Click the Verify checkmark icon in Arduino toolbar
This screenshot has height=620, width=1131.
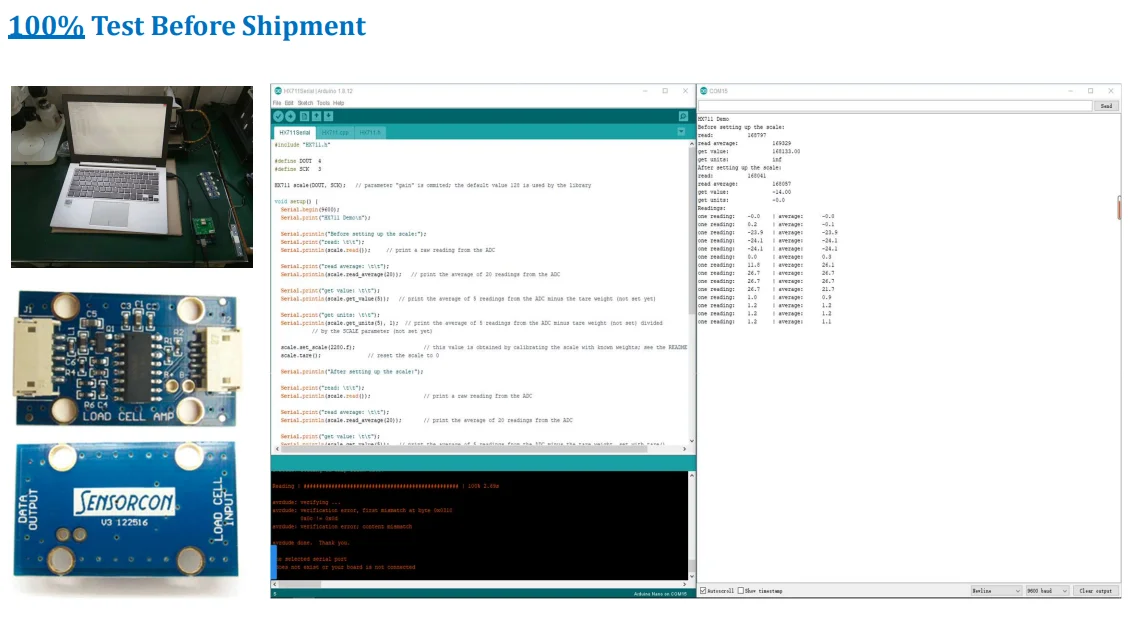[278, 116]
